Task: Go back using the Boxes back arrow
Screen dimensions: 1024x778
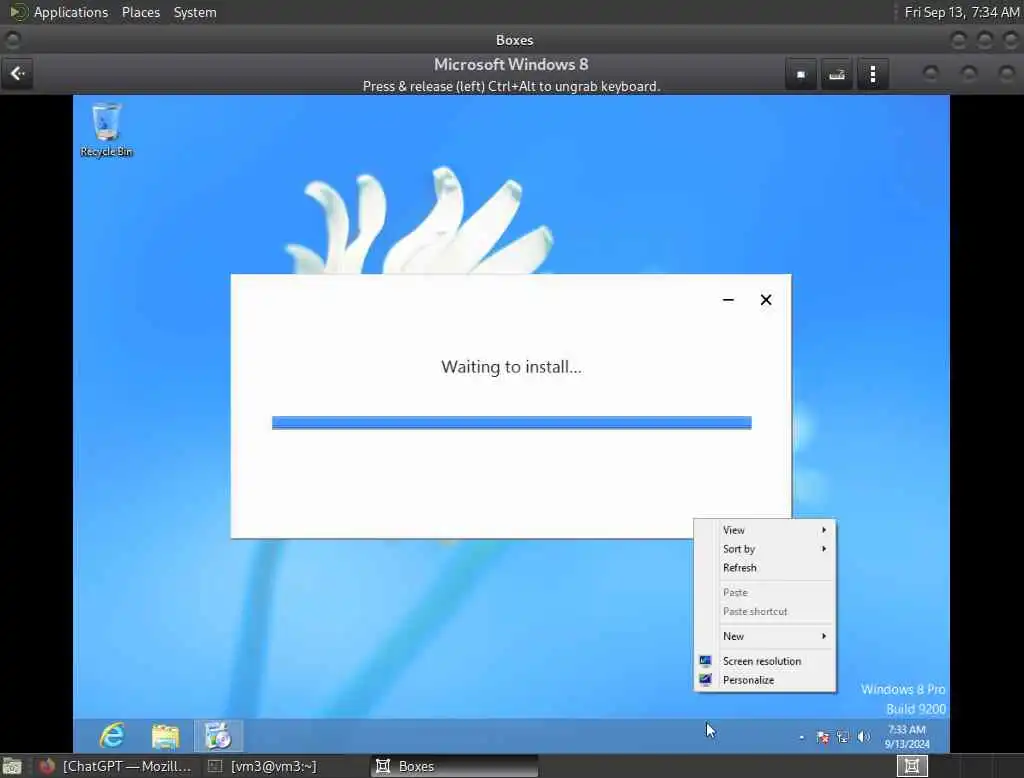Action: click(x=18, y=74)
